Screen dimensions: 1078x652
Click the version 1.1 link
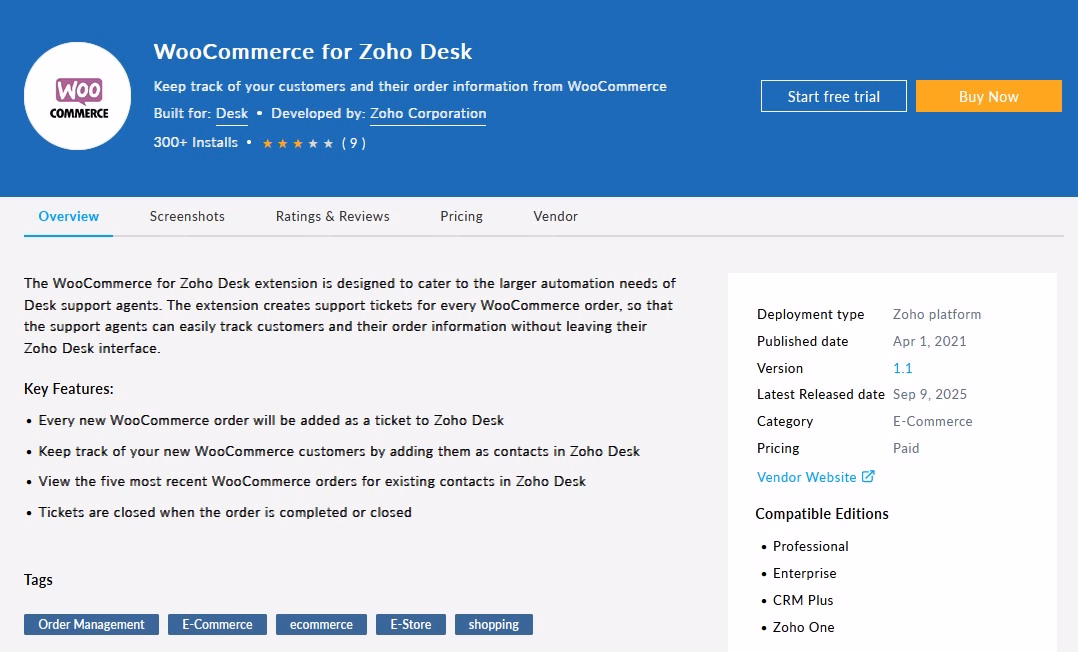pos(902,368)
